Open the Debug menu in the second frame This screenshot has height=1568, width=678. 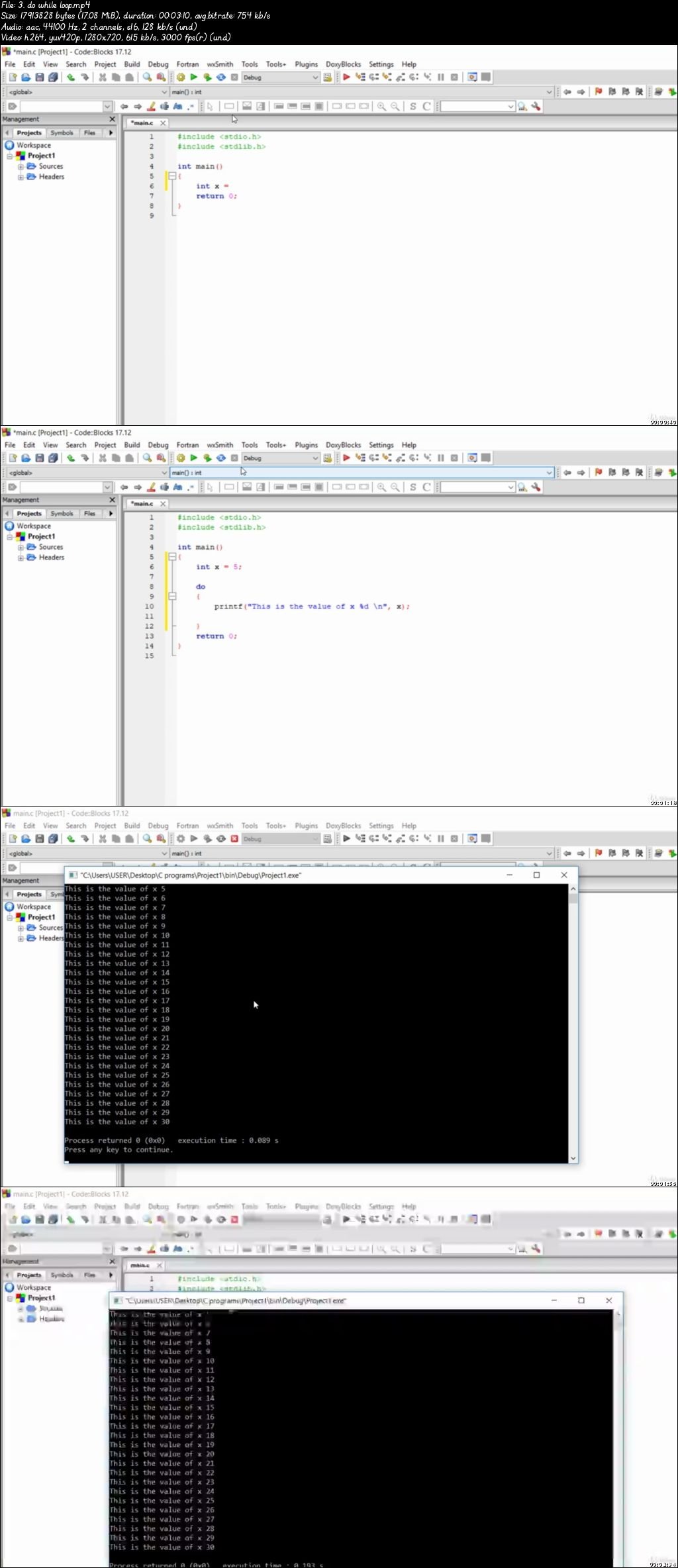158,445
